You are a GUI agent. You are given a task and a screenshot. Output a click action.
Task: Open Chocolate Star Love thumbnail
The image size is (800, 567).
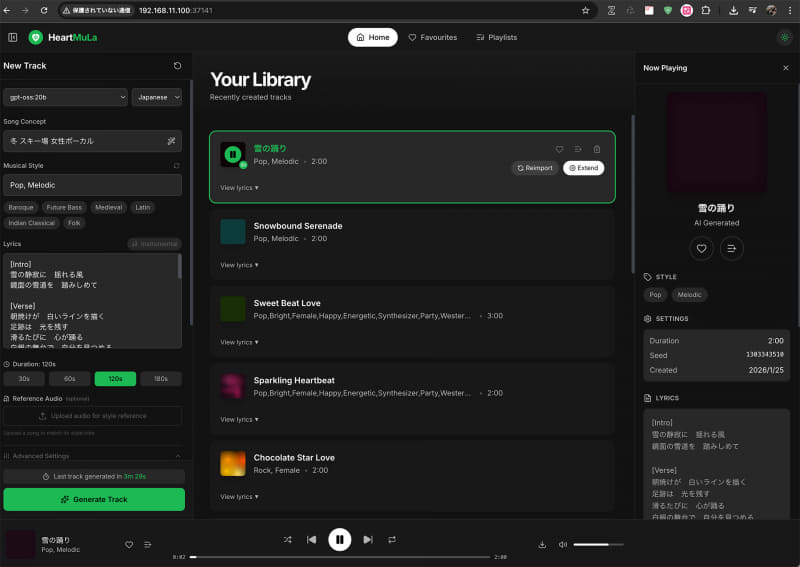tap(233, 463)
